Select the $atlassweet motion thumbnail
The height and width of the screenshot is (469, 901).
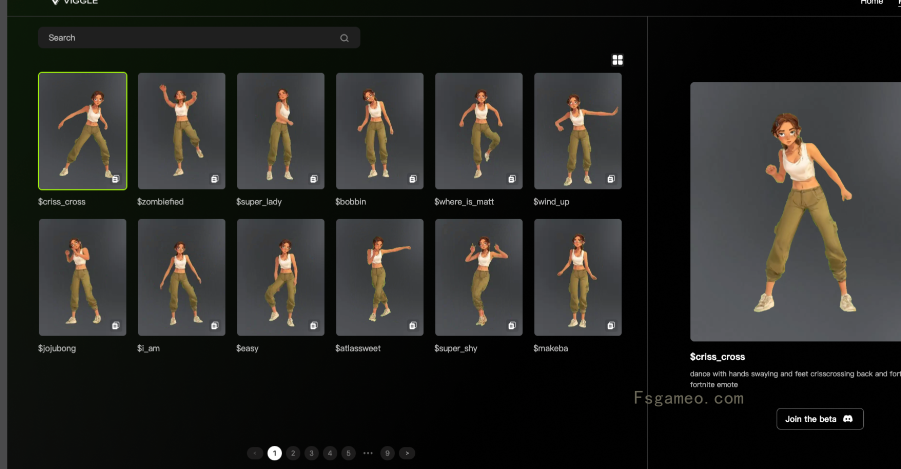pos(380,277)
